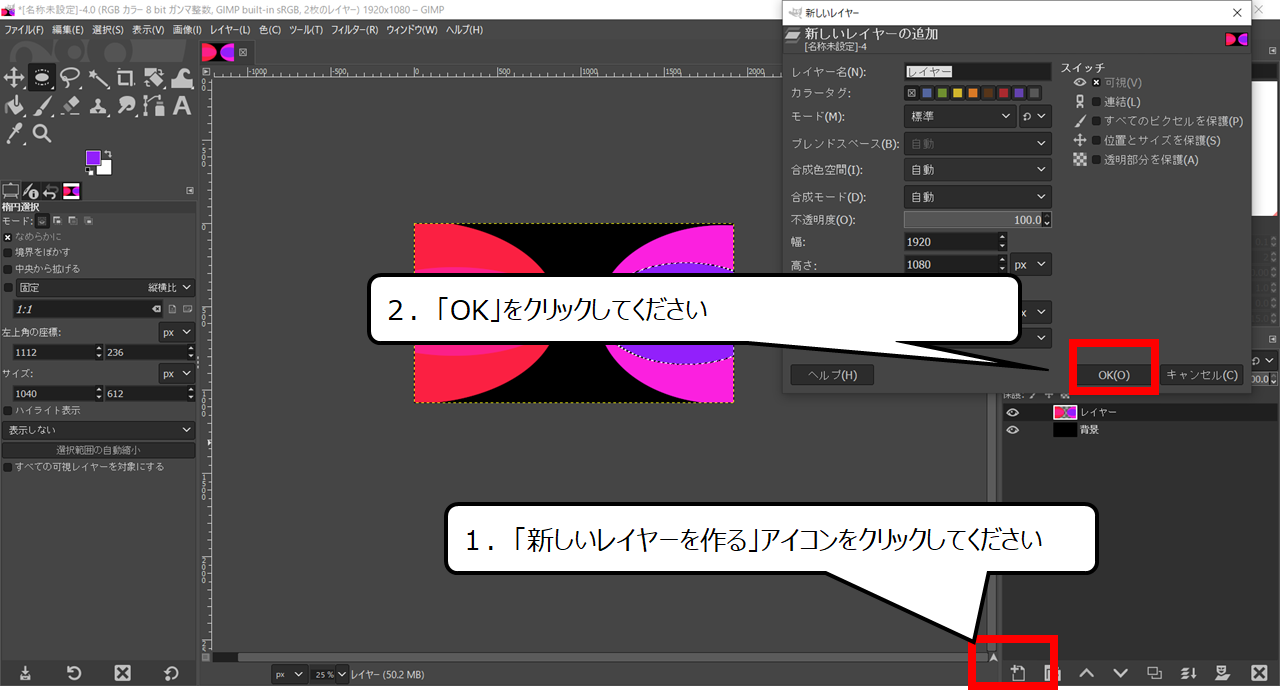The height and width of the screenshot is (690, 1280).
Task: Open the 表示しない guides dropdown
Action: pos(99,430)
